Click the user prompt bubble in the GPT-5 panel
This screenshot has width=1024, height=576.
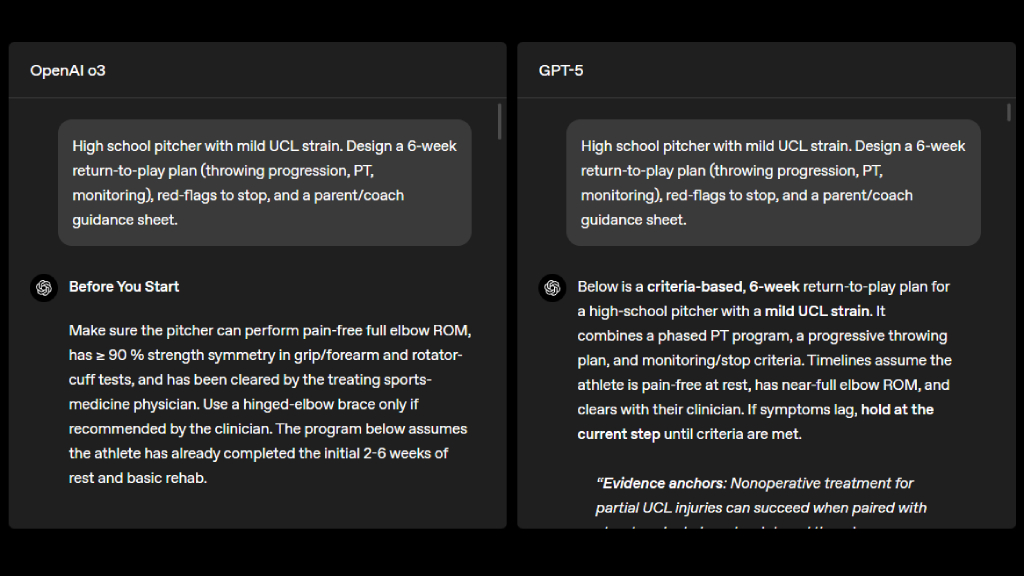(x=773, y=182)
